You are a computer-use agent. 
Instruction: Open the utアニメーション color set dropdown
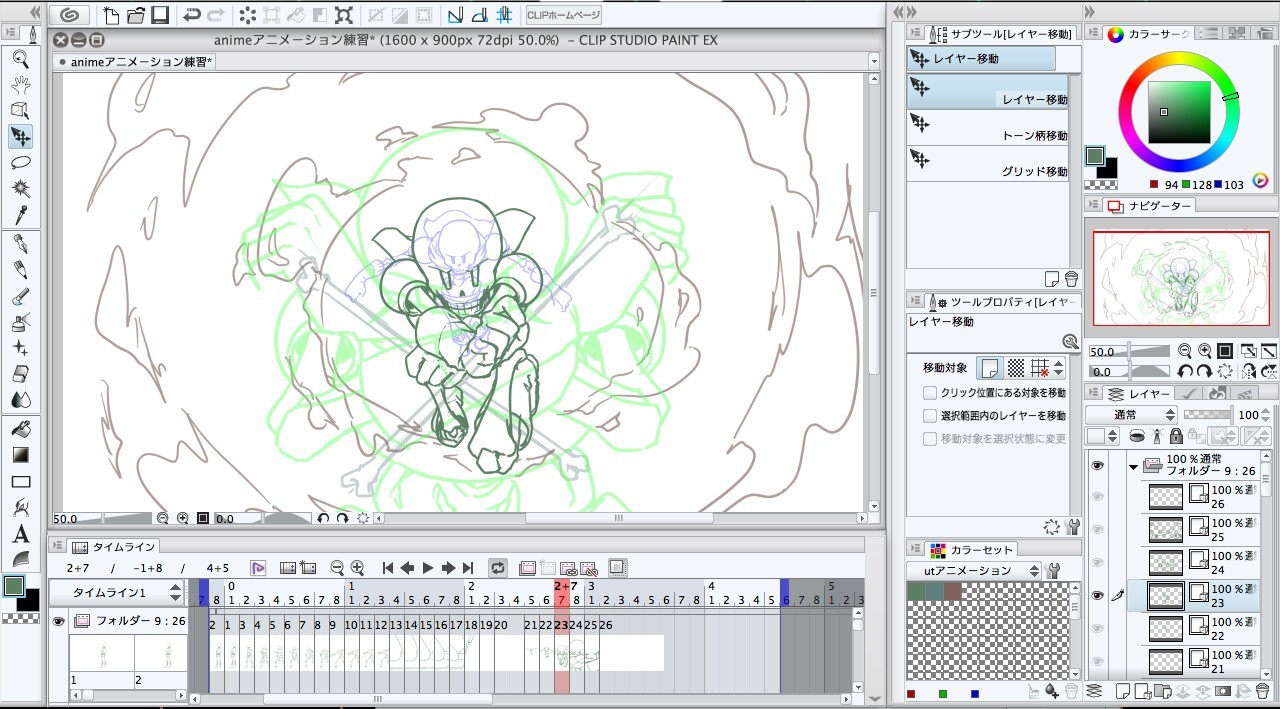click(974, 571)
